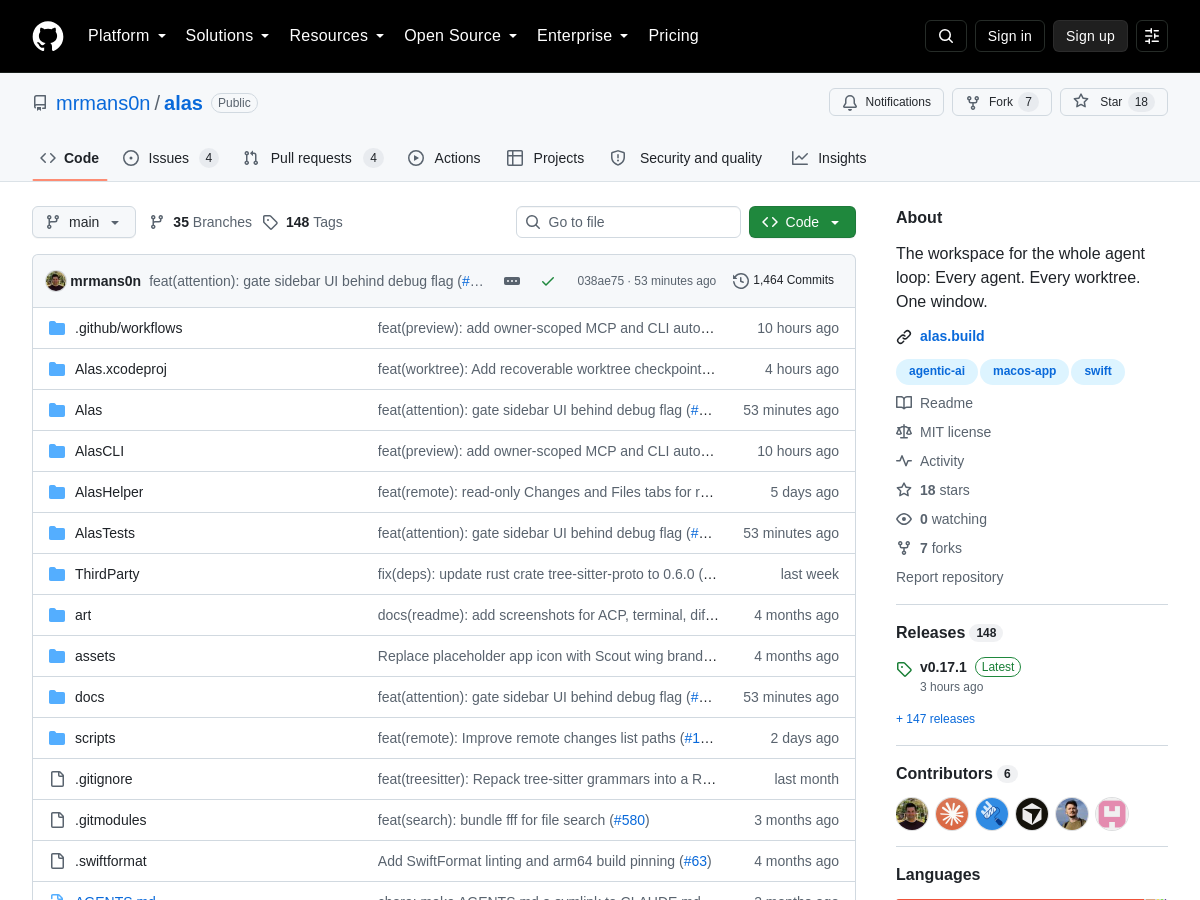Open the Pull requests tab
The height and width of the screenshot is (900, 1200).
[313, 158]
